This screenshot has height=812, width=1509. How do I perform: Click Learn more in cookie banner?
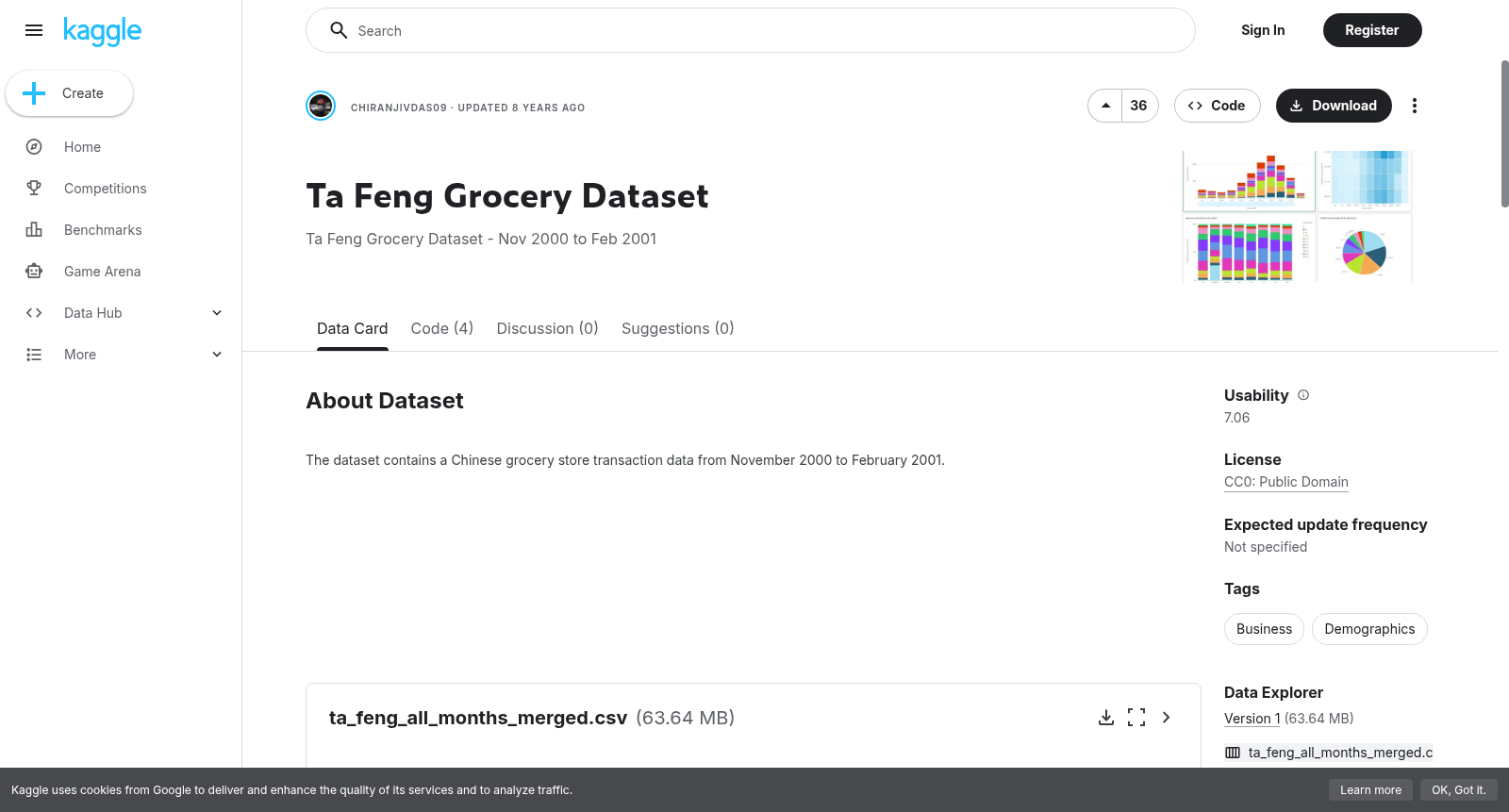pyautogui.click(x=1370, y=790)
